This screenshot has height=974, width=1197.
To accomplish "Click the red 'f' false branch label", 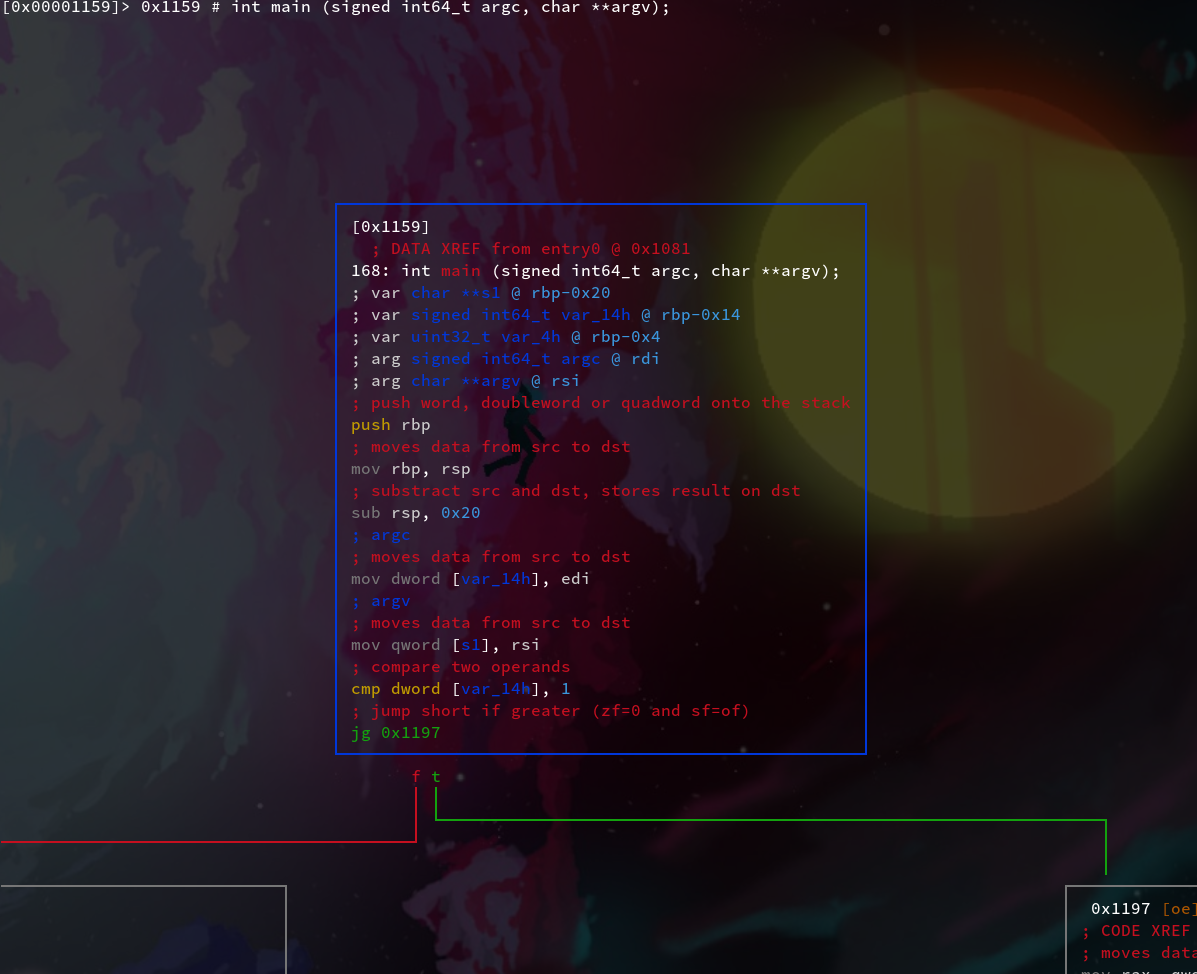I will click(416, 777).
